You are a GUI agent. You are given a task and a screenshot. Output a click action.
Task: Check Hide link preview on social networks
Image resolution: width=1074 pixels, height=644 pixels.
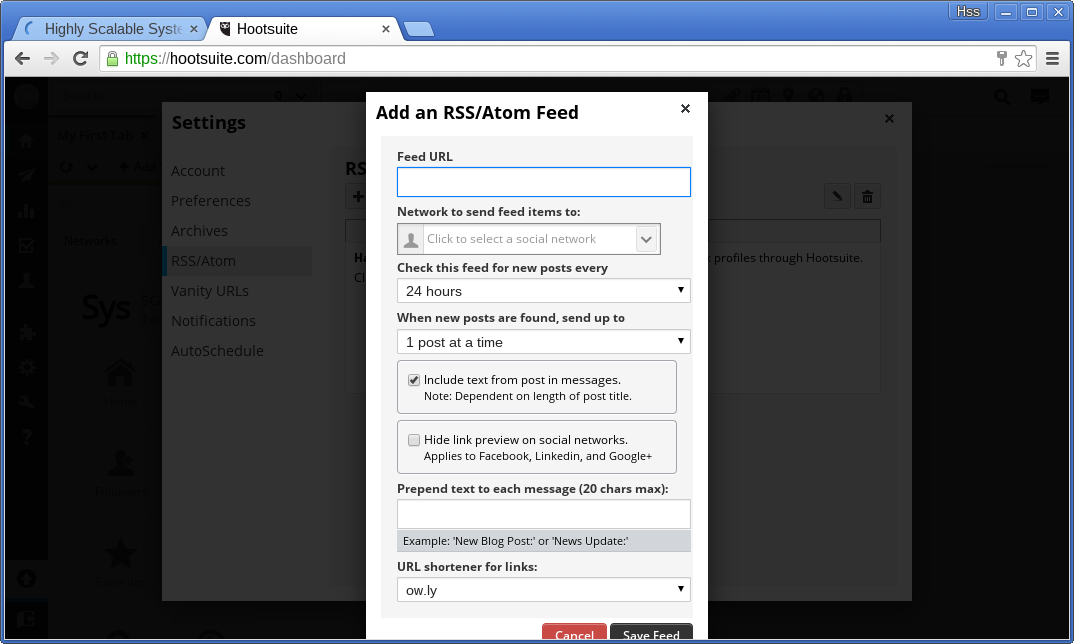pyautogui.click(x=414, y=440)
